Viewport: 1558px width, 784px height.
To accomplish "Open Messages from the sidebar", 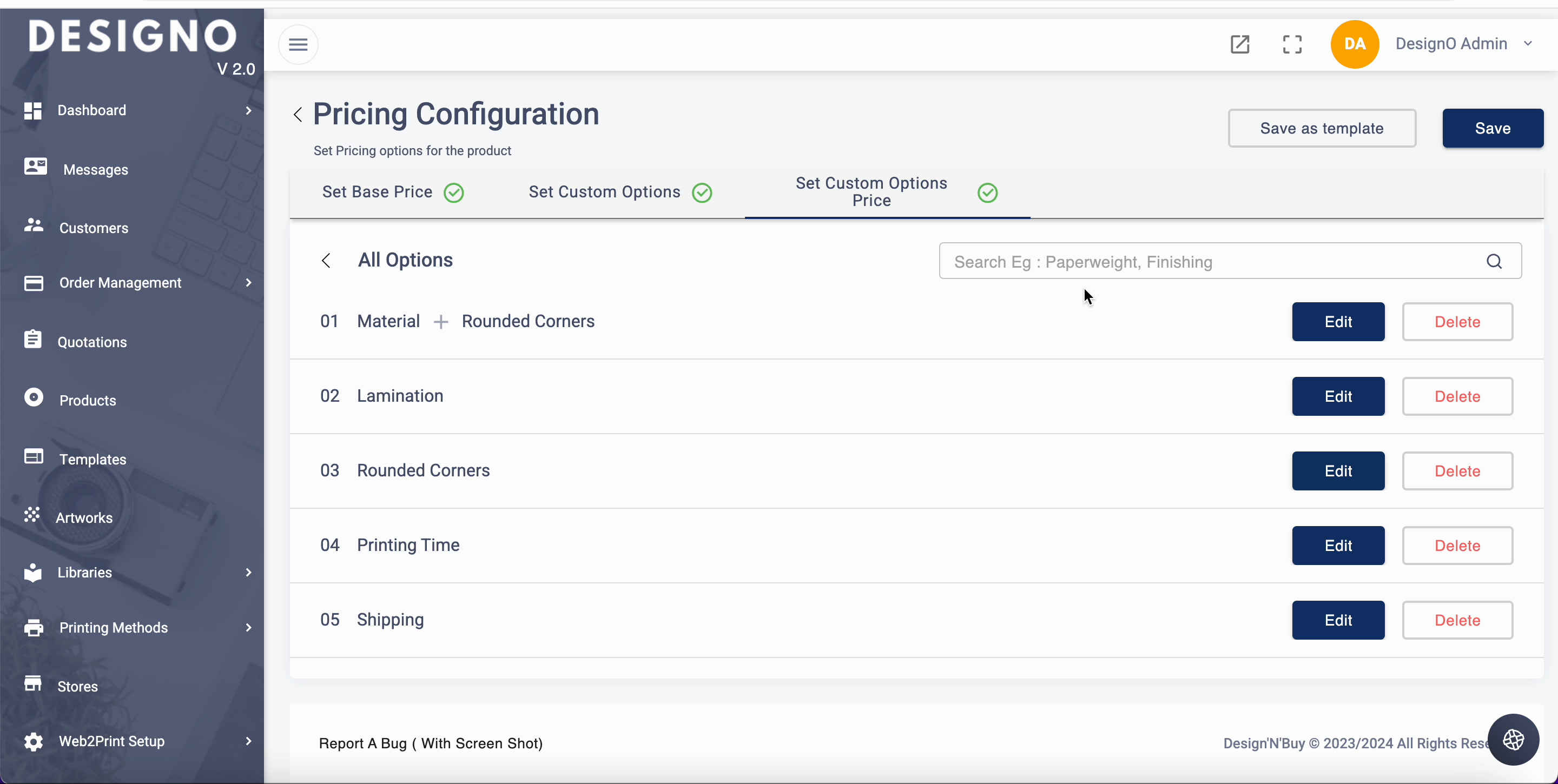I will (x=96, y=170).
